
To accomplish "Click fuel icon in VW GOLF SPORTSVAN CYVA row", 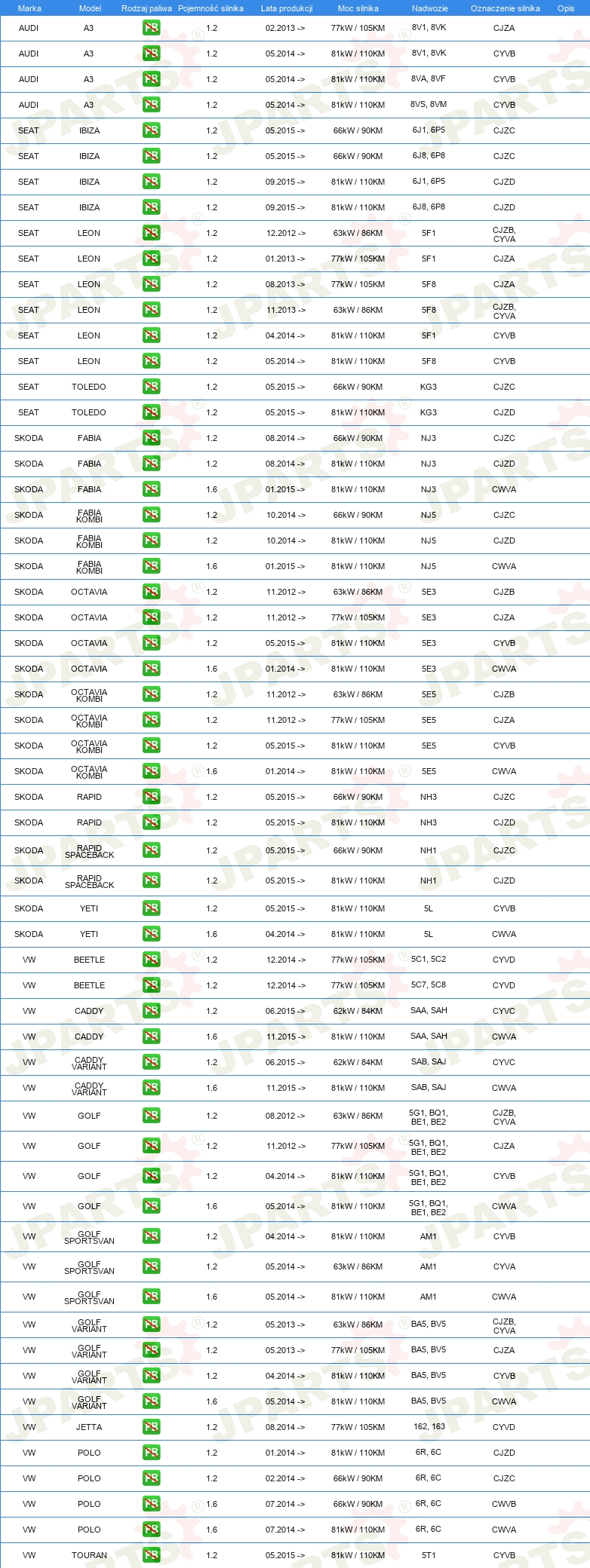I will coord(151,1266).
